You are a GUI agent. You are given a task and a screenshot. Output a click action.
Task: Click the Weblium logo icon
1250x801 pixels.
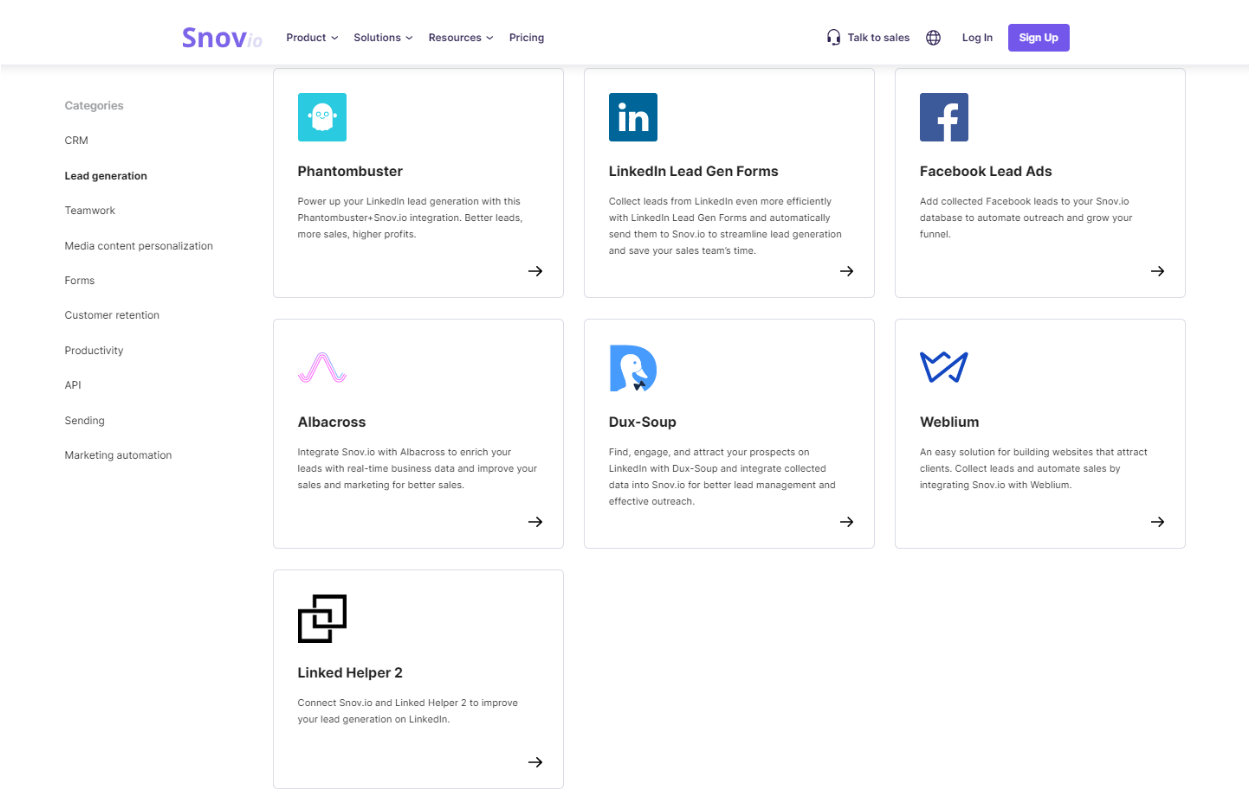tap(944, 367)
